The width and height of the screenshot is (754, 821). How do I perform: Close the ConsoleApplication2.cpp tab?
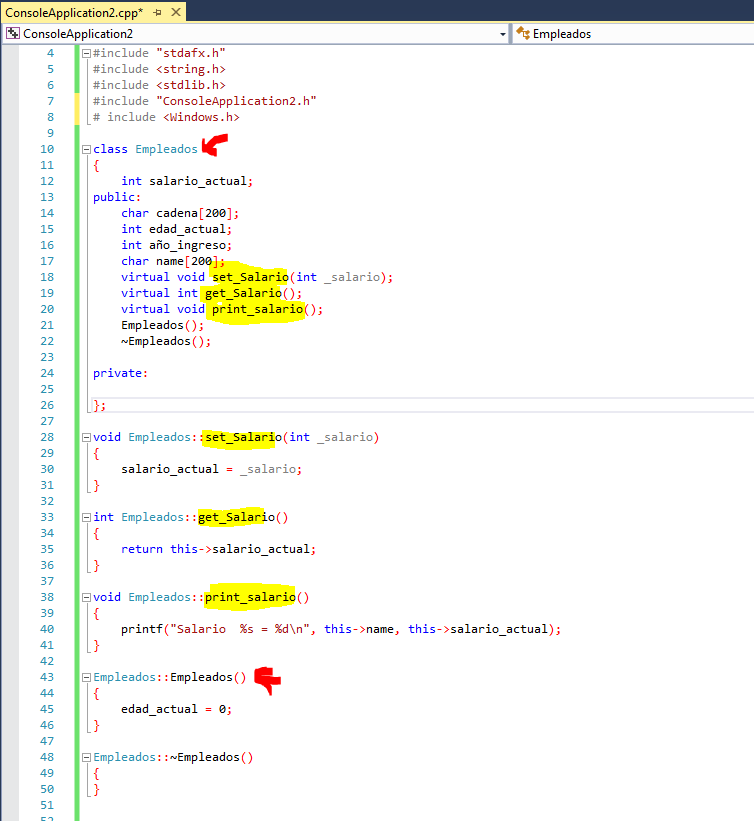pos(174,13)
